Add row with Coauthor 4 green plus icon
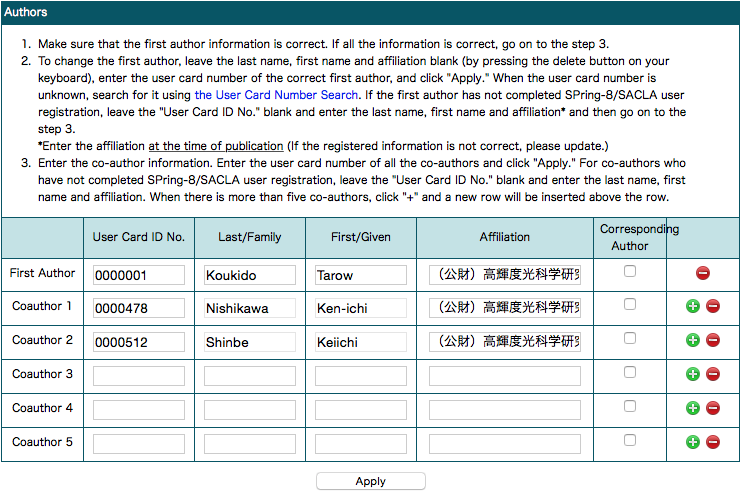This screenshot has height=491, width=741. [692, 409]
